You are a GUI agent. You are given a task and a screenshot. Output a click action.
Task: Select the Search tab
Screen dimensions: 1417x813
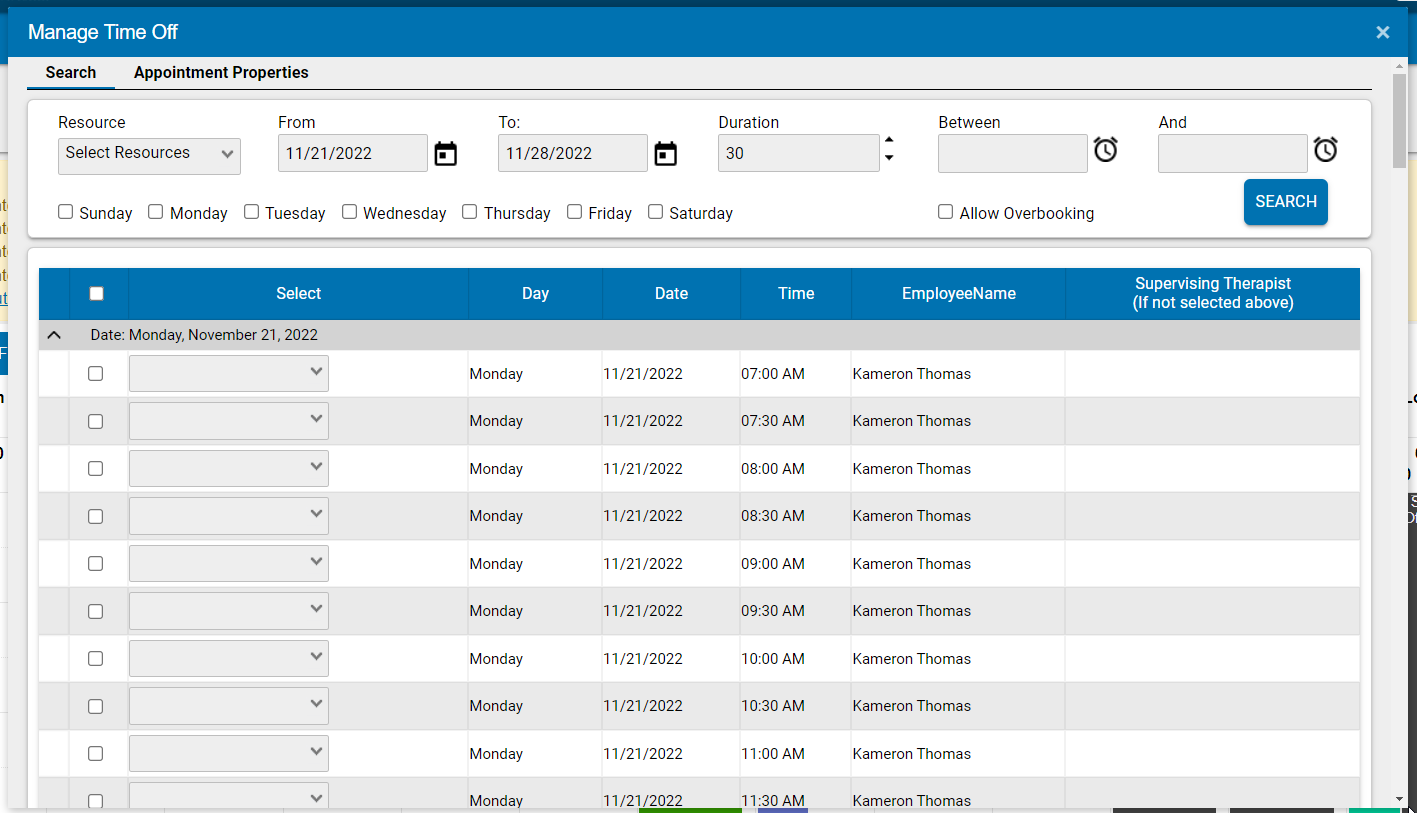click(70, 72)
